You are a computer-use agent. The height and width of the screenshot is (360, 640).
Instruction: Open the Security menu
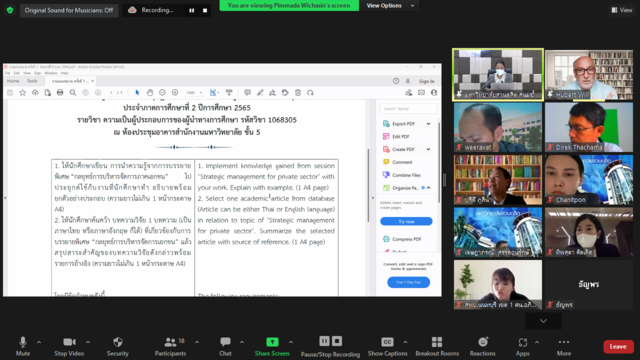[118, 347]
